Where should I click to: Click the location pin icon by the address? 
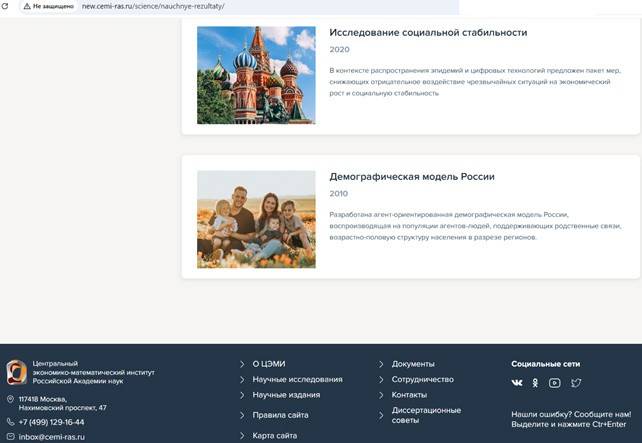[10, 399]
